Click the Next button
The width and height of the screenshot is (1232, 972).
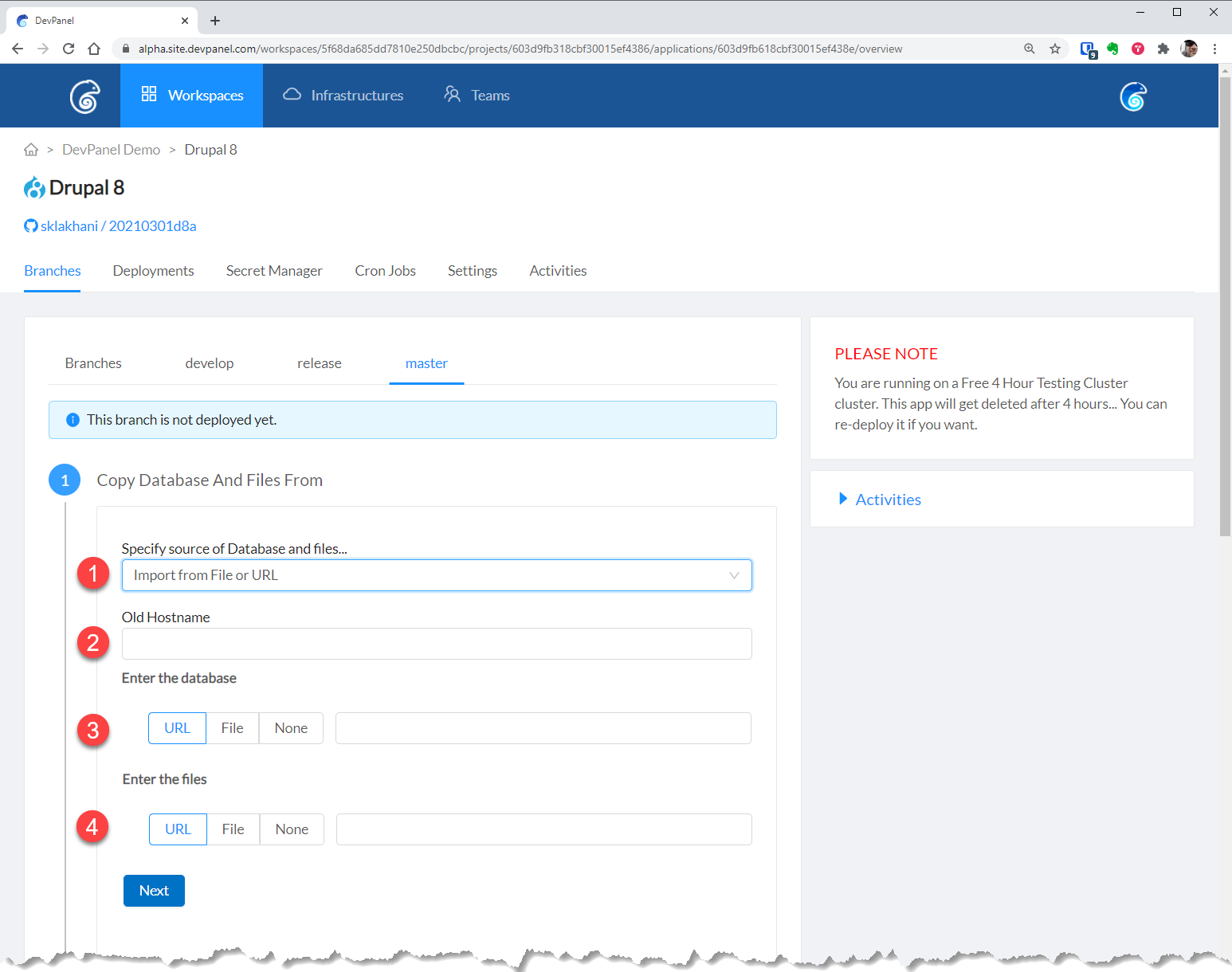click(154, 891)
